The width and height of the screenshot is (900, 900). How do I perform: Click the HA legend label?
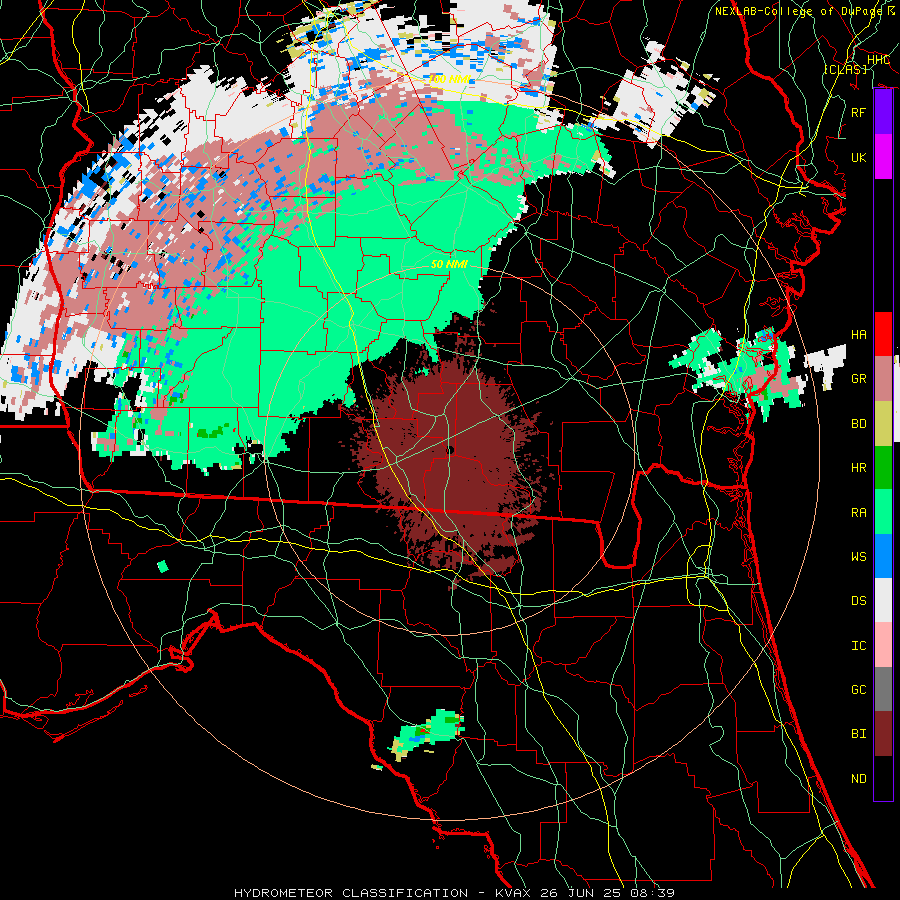[x=858, y=335]
